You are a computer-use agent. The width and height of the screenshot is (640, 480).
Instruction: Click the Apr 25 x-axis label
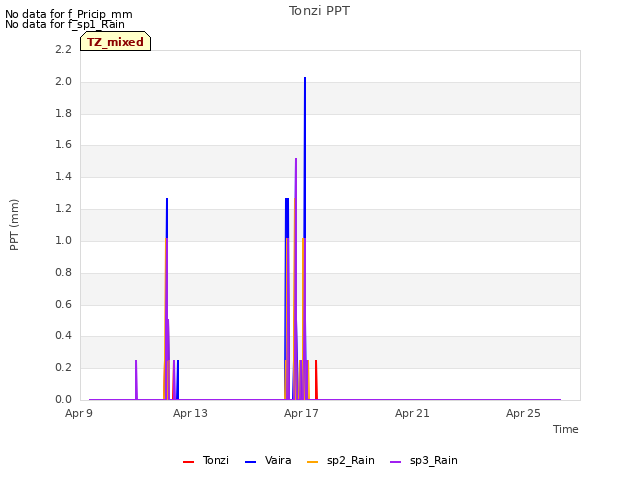click(523, 413)
